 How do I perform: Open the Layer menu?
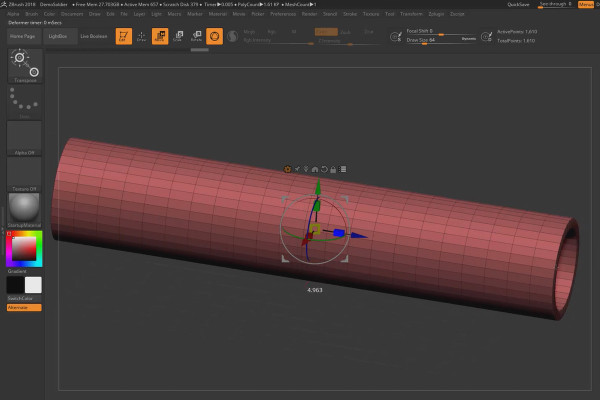[x=139, y=14]
